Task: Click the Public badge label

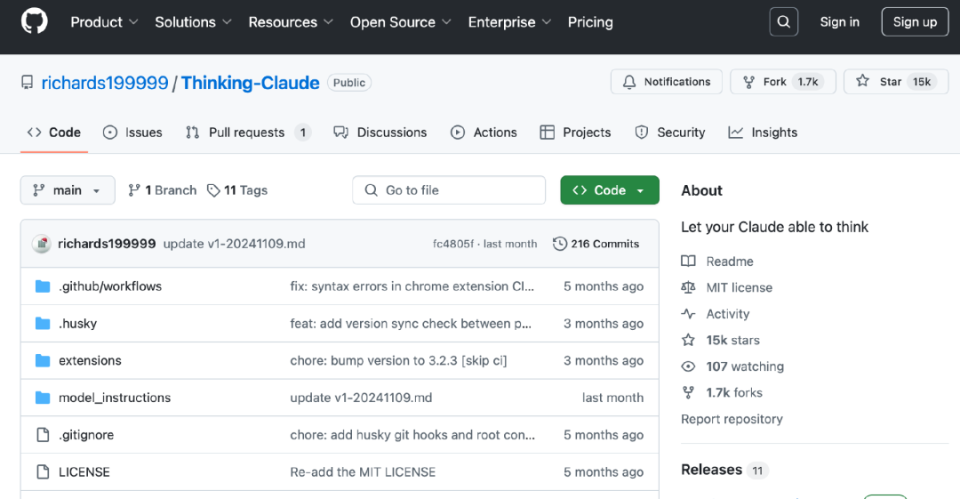Action: [349, 83]
